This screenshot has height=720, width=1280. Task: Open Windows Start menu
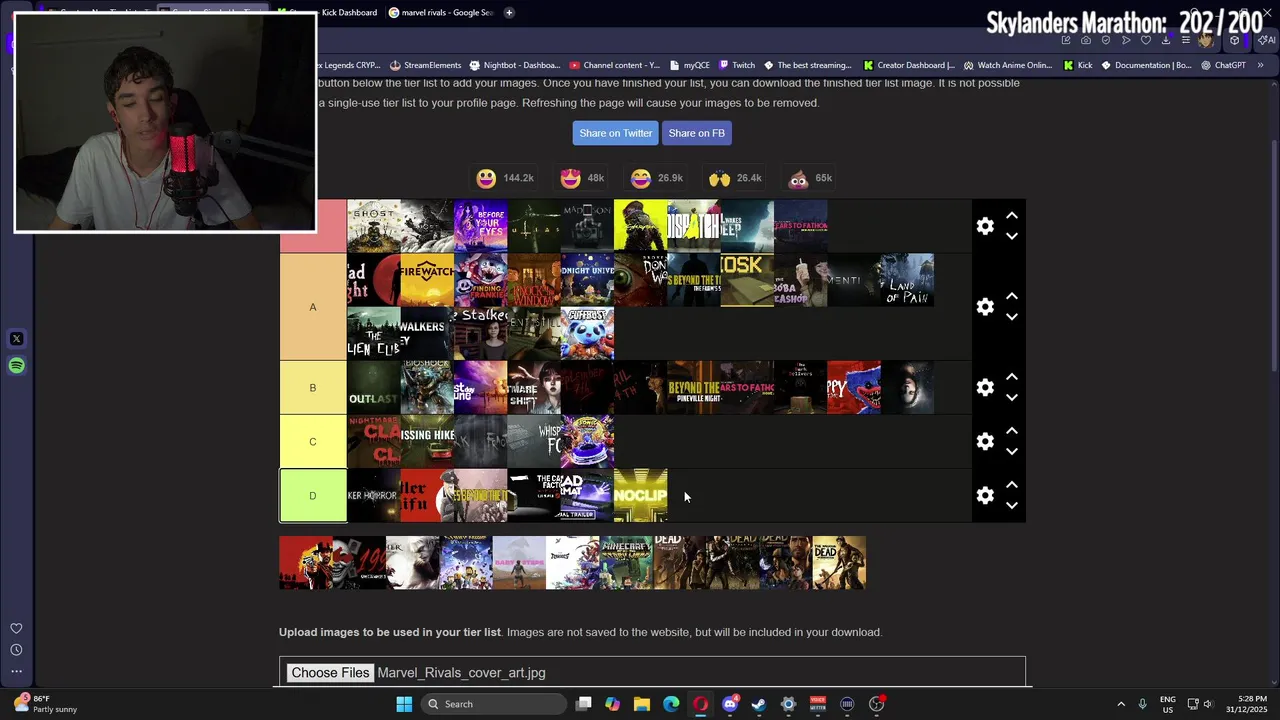404,704
